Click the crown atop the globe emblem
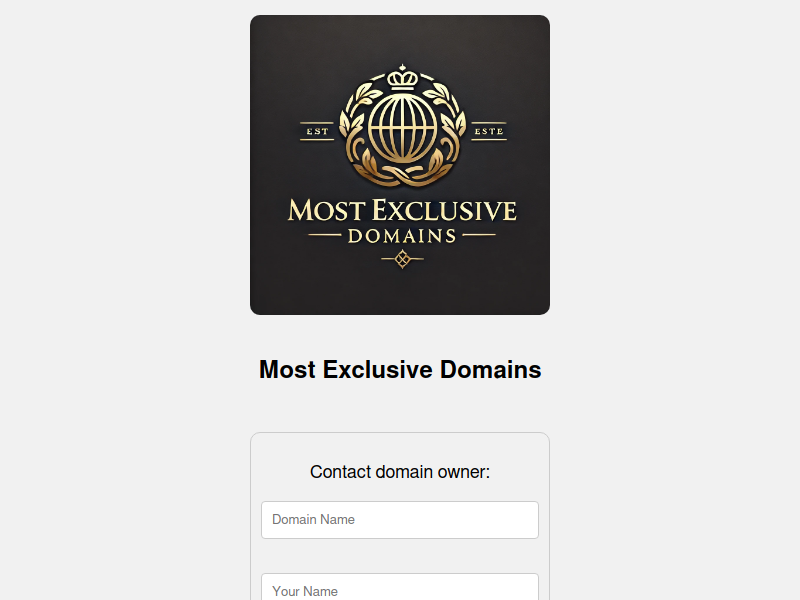 403,78
